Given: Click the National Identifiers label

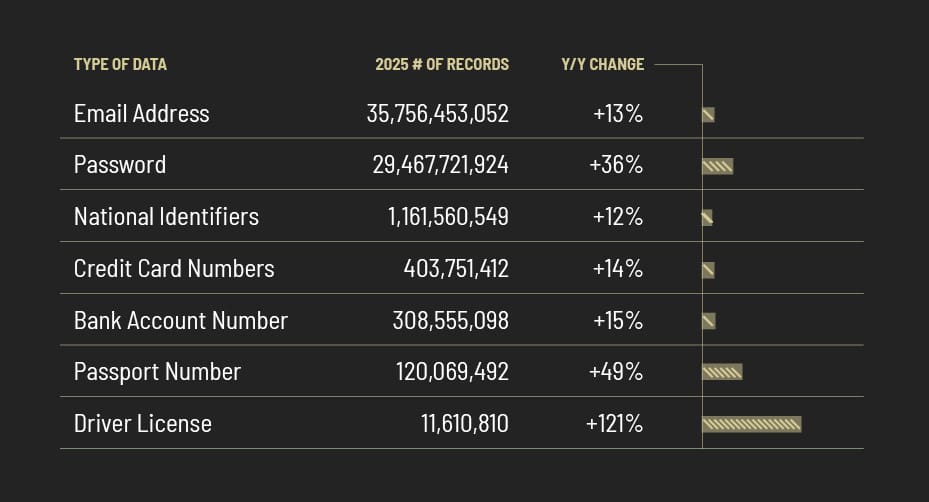Looking at the screenshot, I should 166,217.
